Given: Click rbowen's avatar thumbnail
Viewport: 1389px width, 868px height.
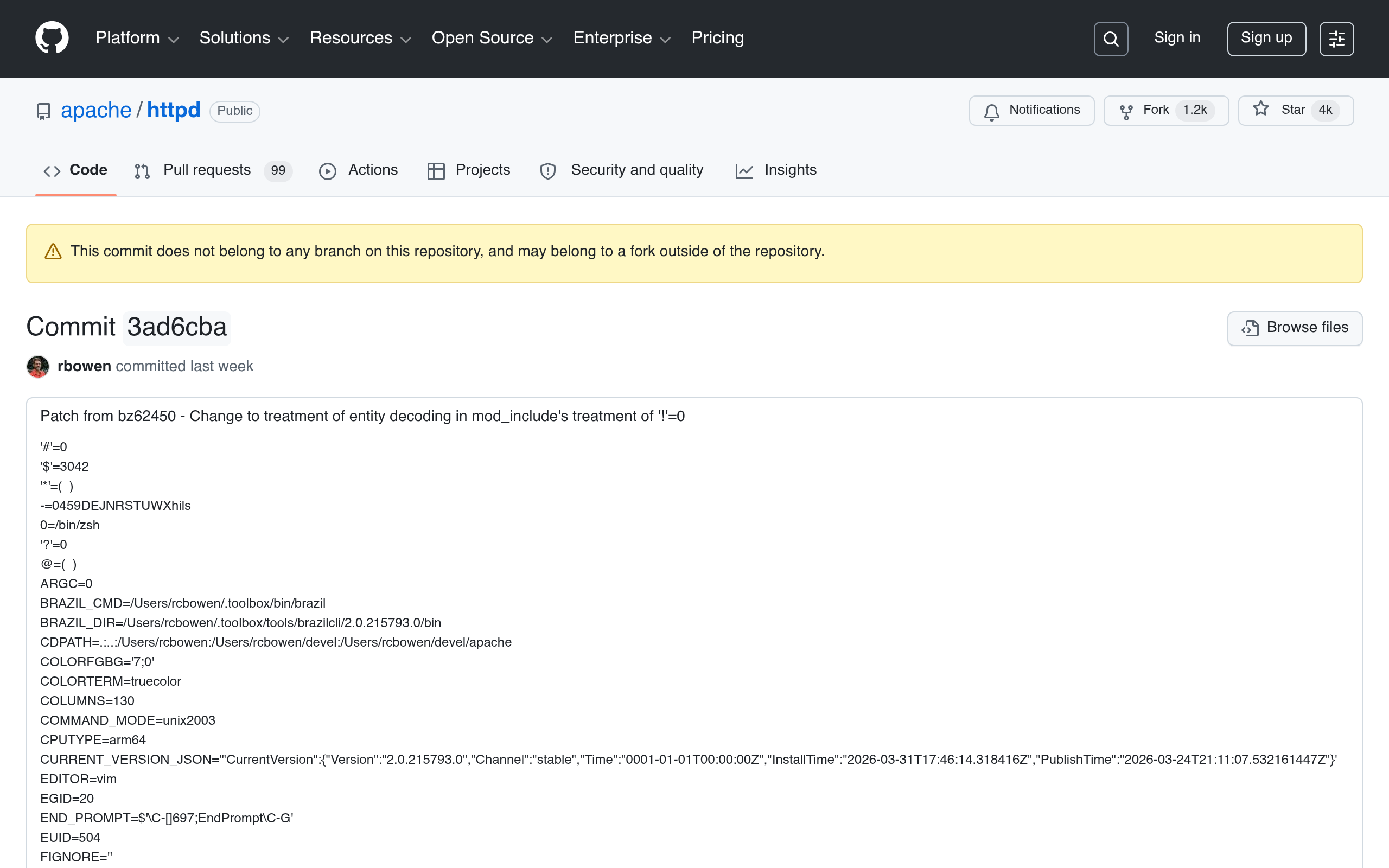Looking at the screenshot, I should [x=38, y=366].
